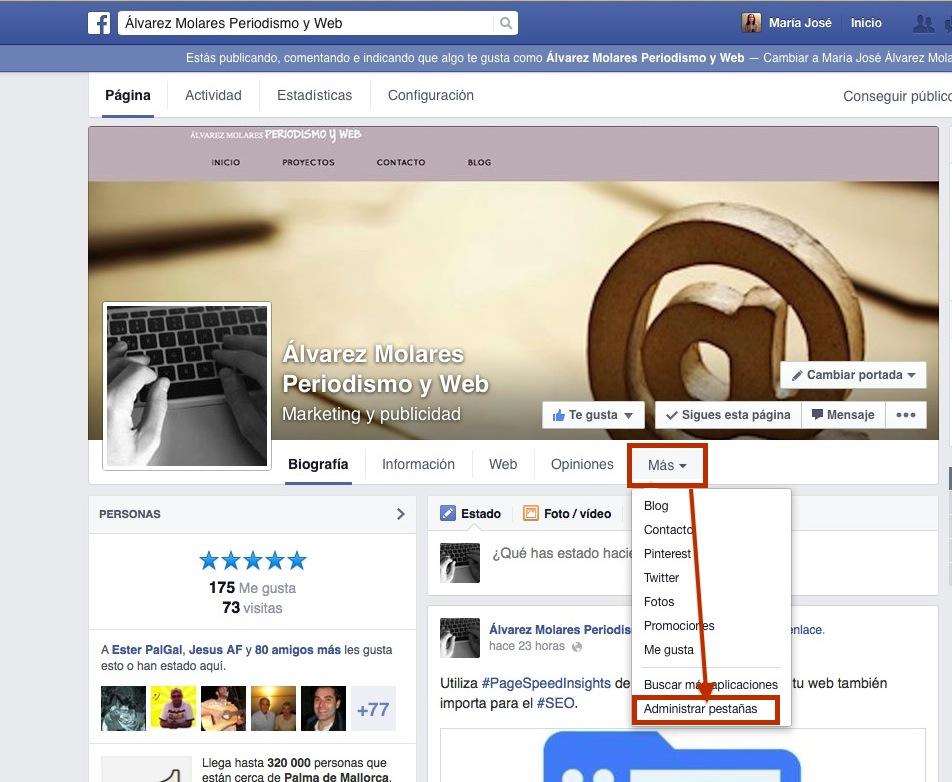
Task: Open friend requests icon in top bar
Action: [925, 23]
